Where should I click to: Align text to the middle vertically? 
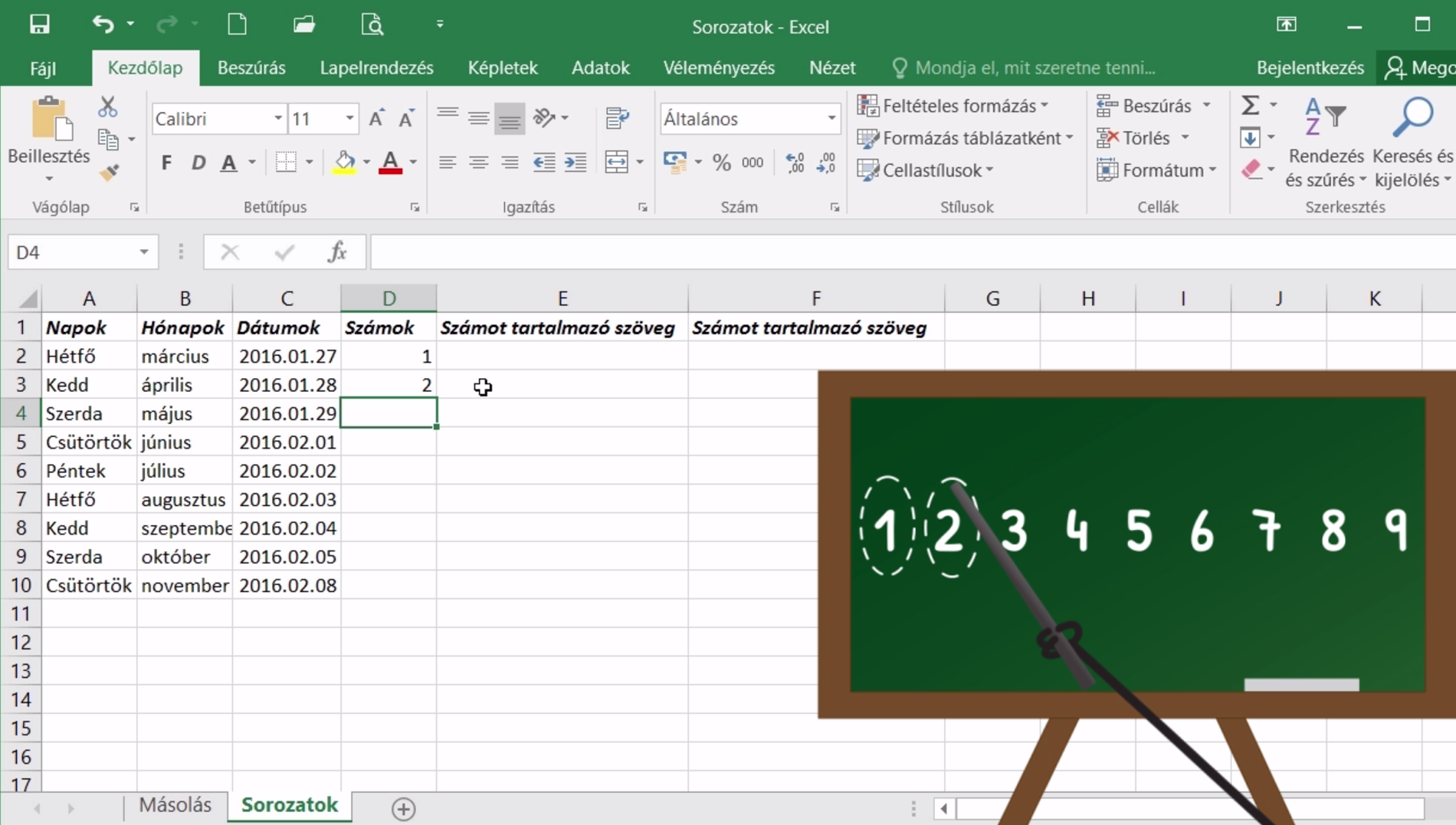coord(479,118)
